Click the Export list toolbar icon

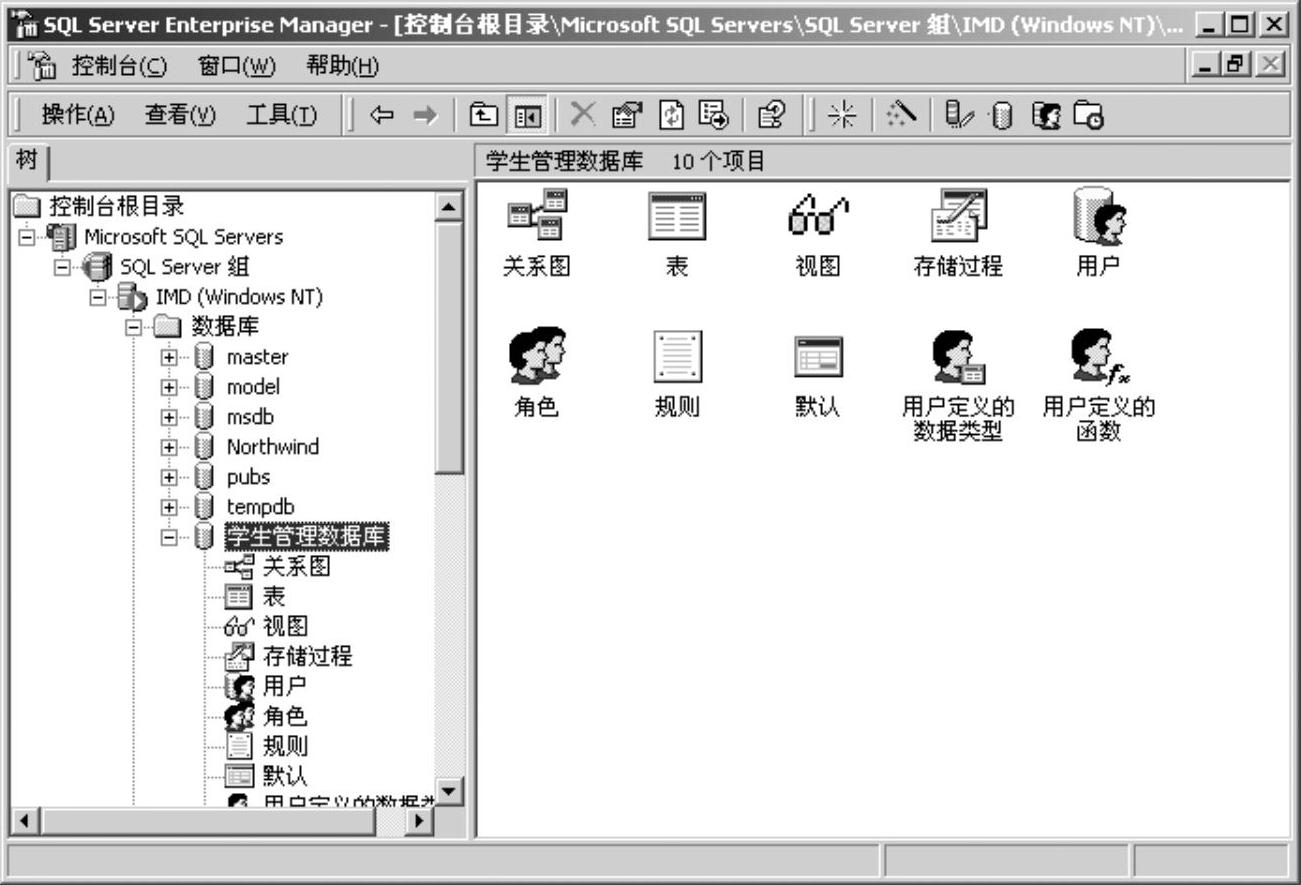click(x=714, y=116)
